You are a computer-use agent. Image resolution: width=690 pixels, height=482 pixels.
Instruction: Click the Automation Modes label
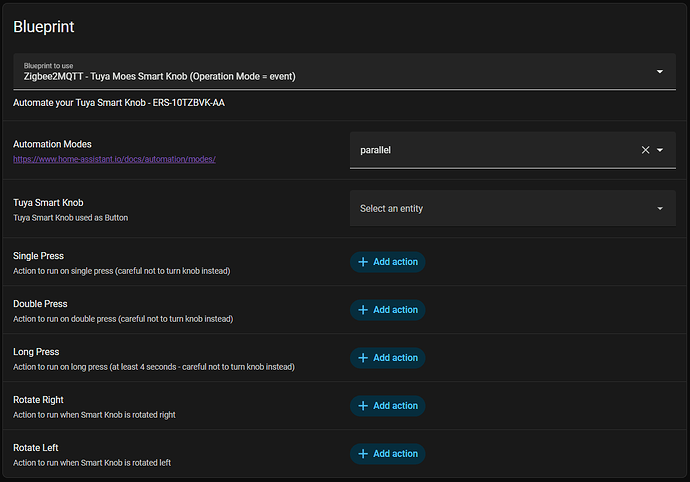click(52, 144)
